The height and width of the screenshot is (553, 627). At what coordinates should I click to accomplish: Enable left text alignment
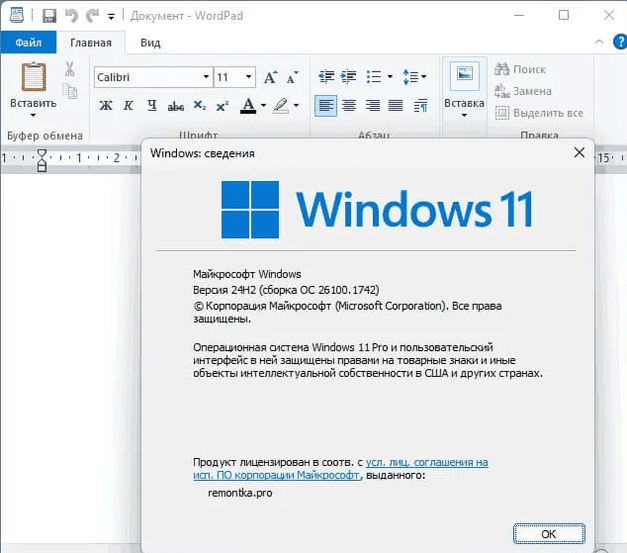[325, 106]
